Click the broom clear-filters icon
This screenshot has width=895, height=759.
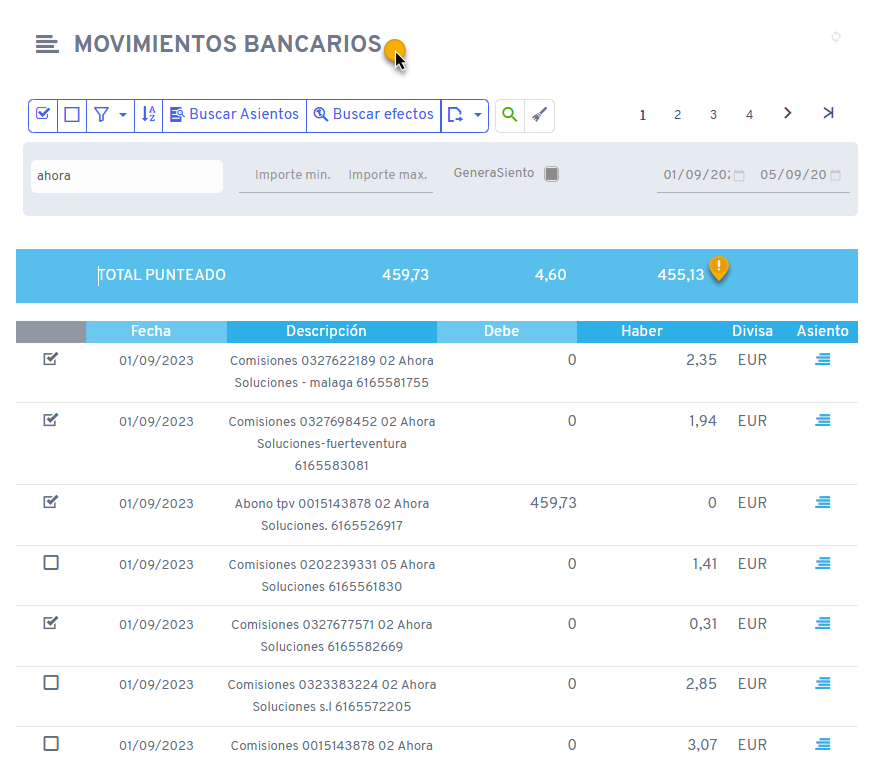point(539,115)
